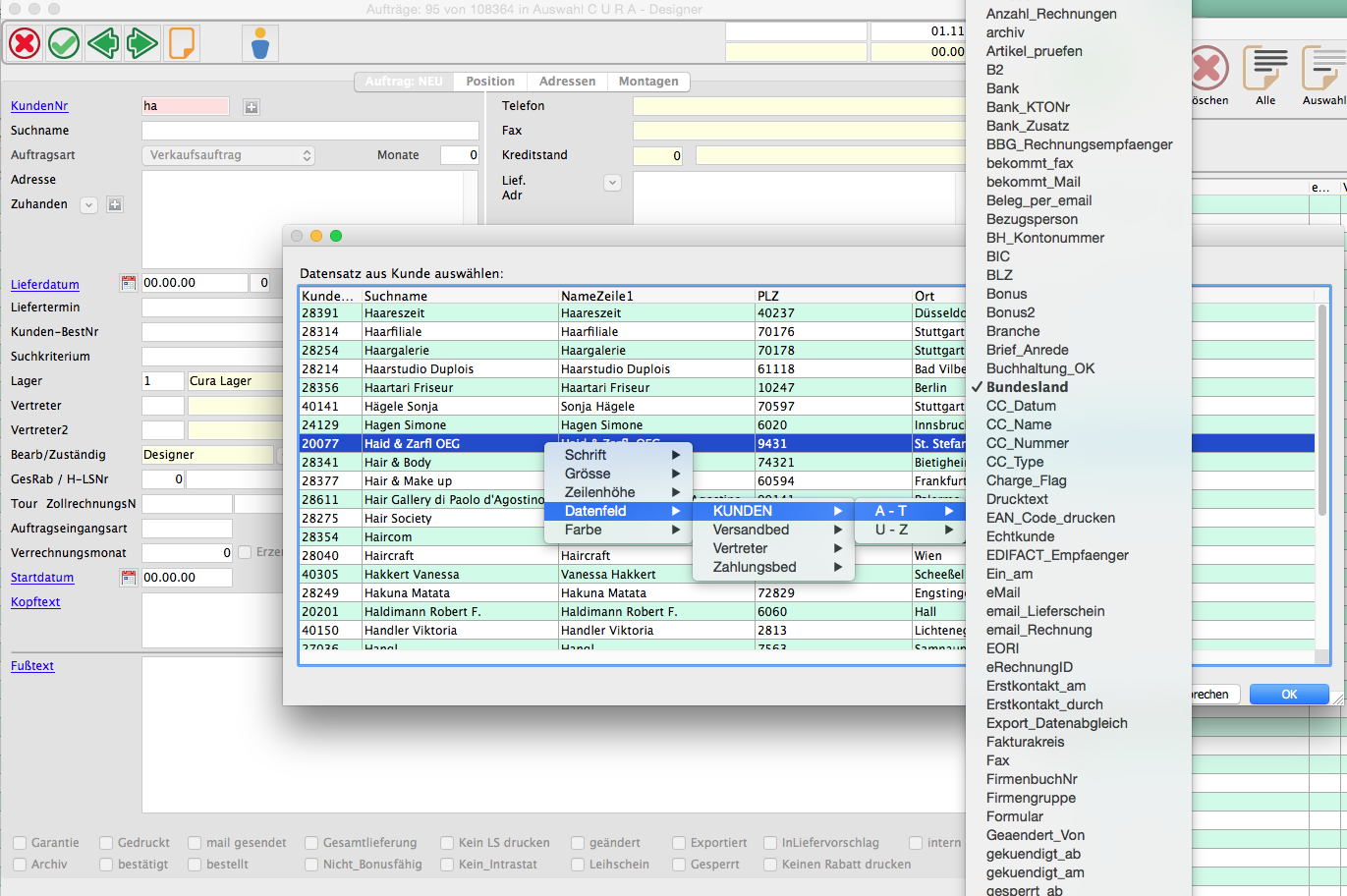Image resolution: width=1347 pixels, height=896 pixels.
Task: Click the Suchname input field
Action: coord(310,131)
